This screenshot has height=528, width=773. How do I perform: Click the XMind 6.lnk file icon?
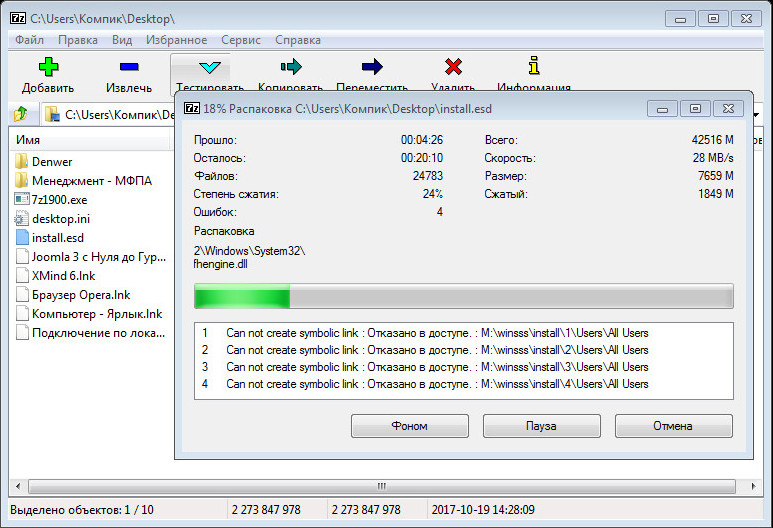coord(22,275)
